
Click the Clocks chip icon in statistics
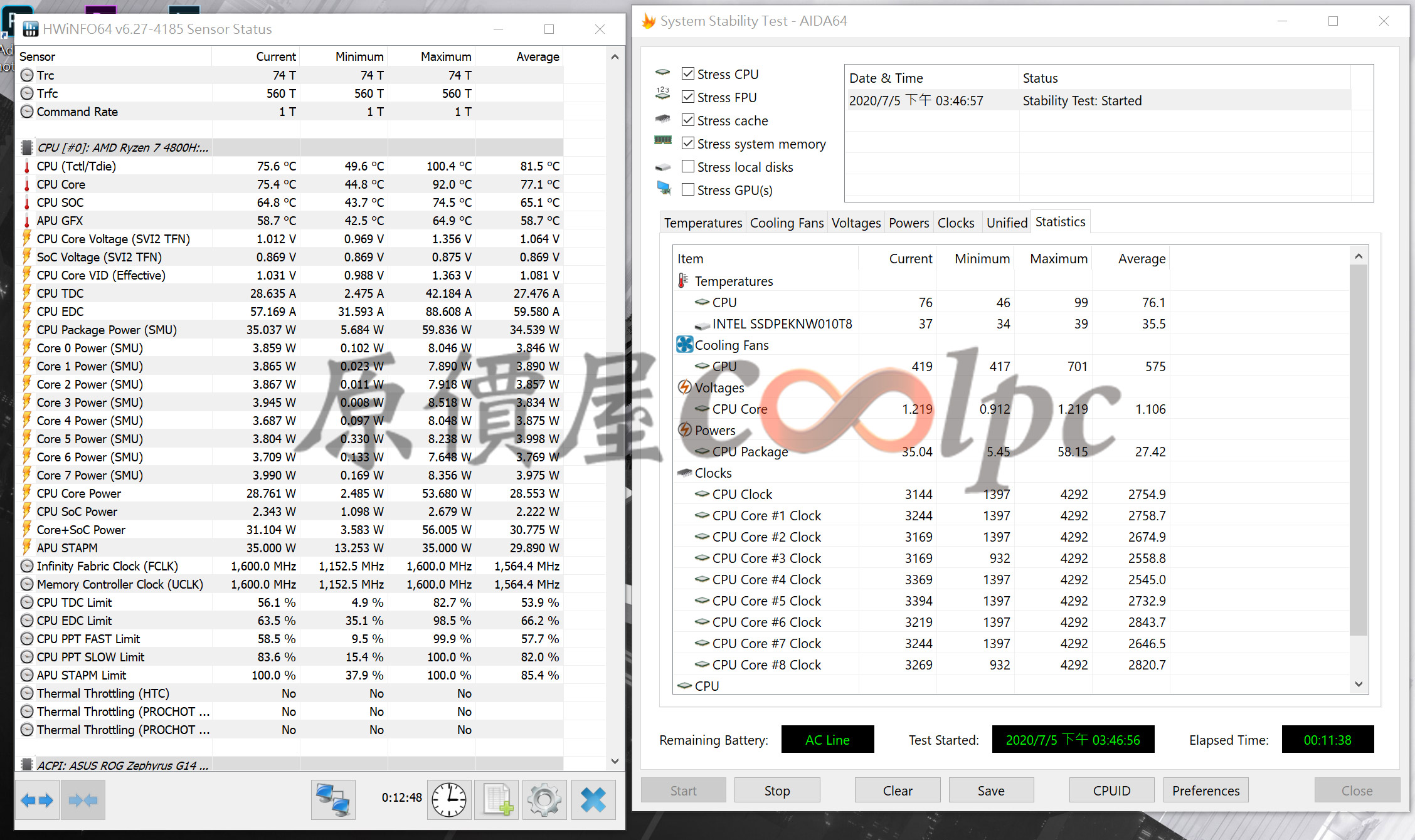pos(685,473)
